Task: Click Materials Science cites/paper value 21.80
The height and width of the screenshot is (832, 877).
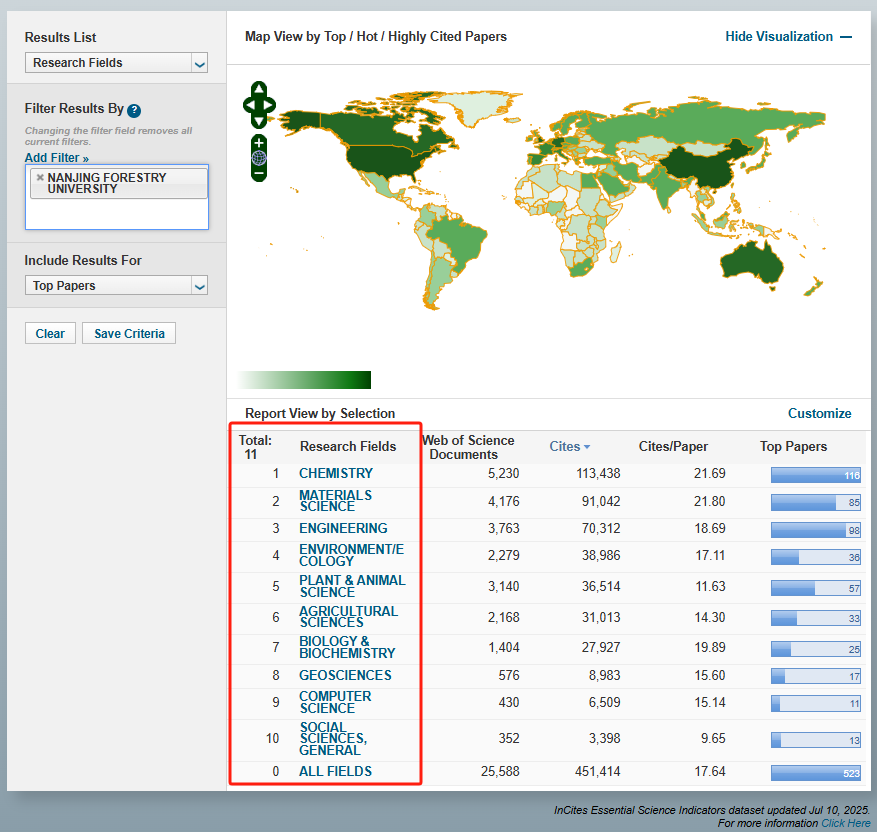Action: tap(710, 501)
